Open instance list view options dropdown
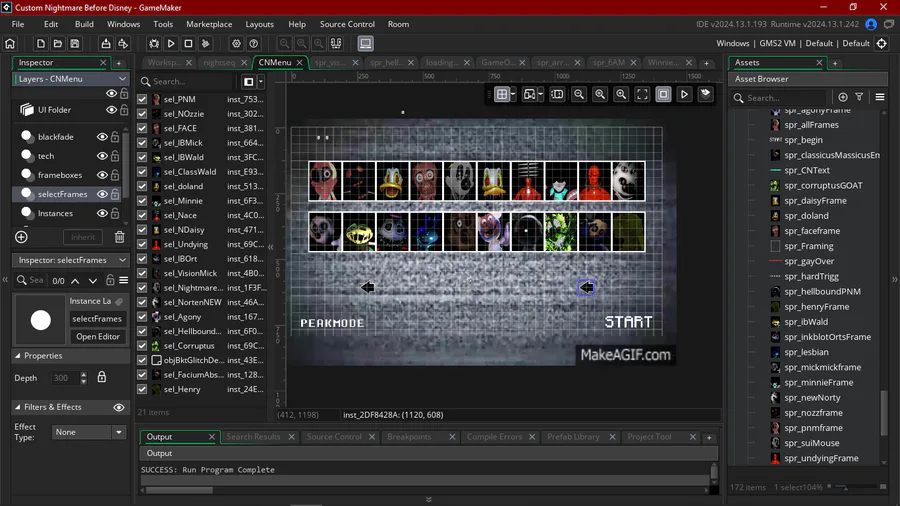 (x=261, y=81)
